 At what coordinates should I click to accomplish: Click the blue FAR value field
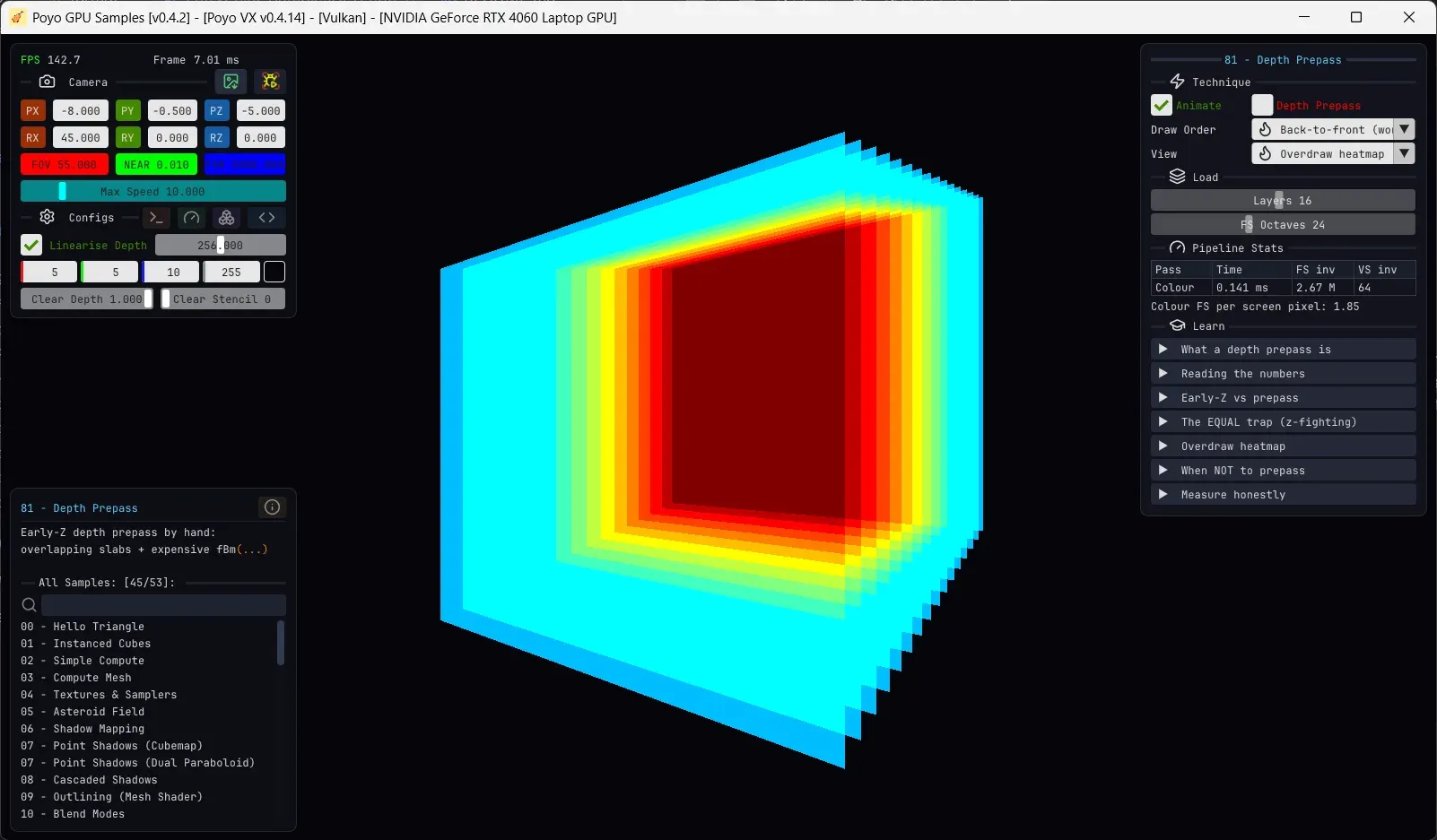click(245, 165)
